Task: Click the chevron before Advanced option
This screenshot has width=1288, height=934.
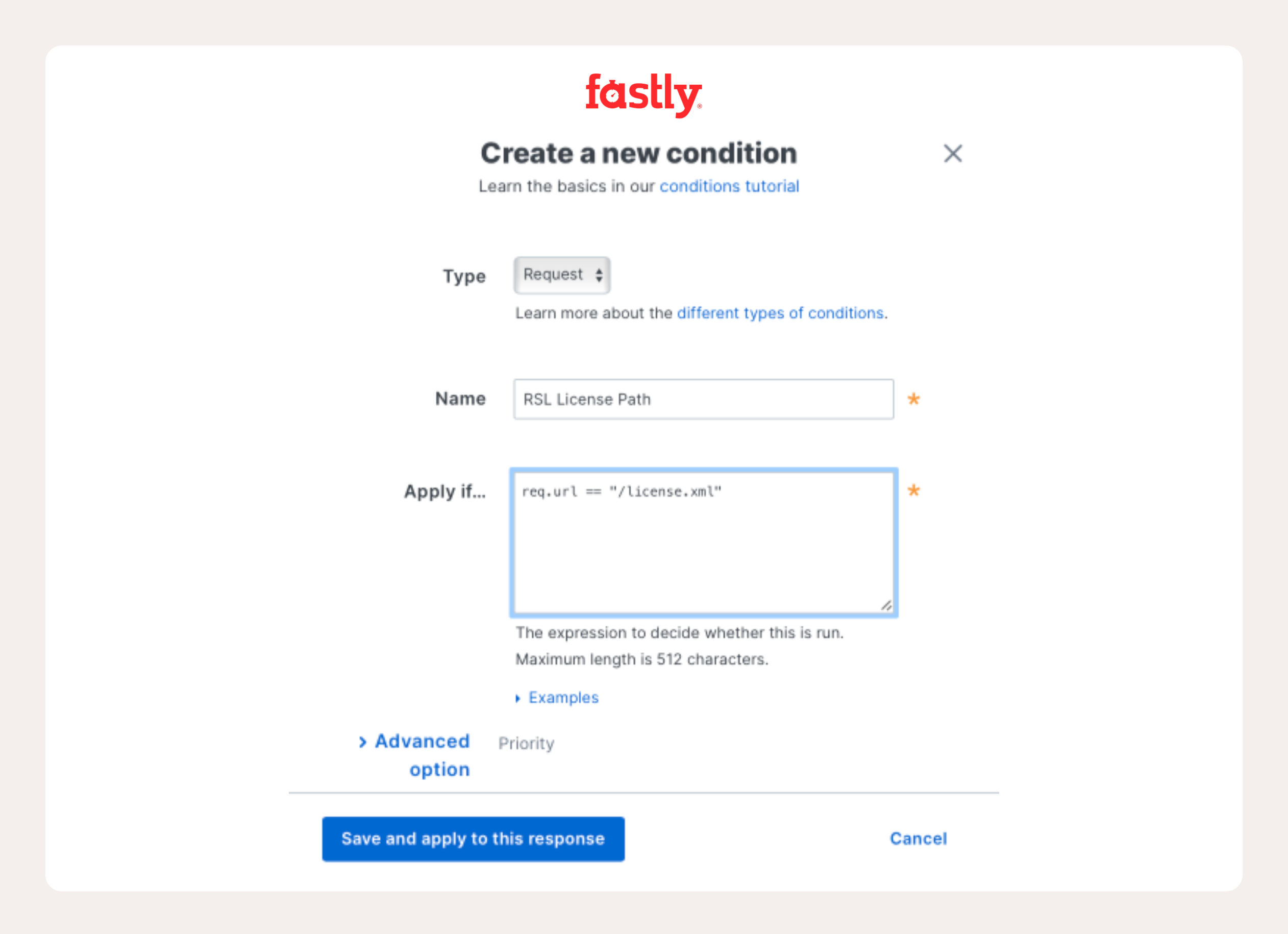Action: coord(364,742)
